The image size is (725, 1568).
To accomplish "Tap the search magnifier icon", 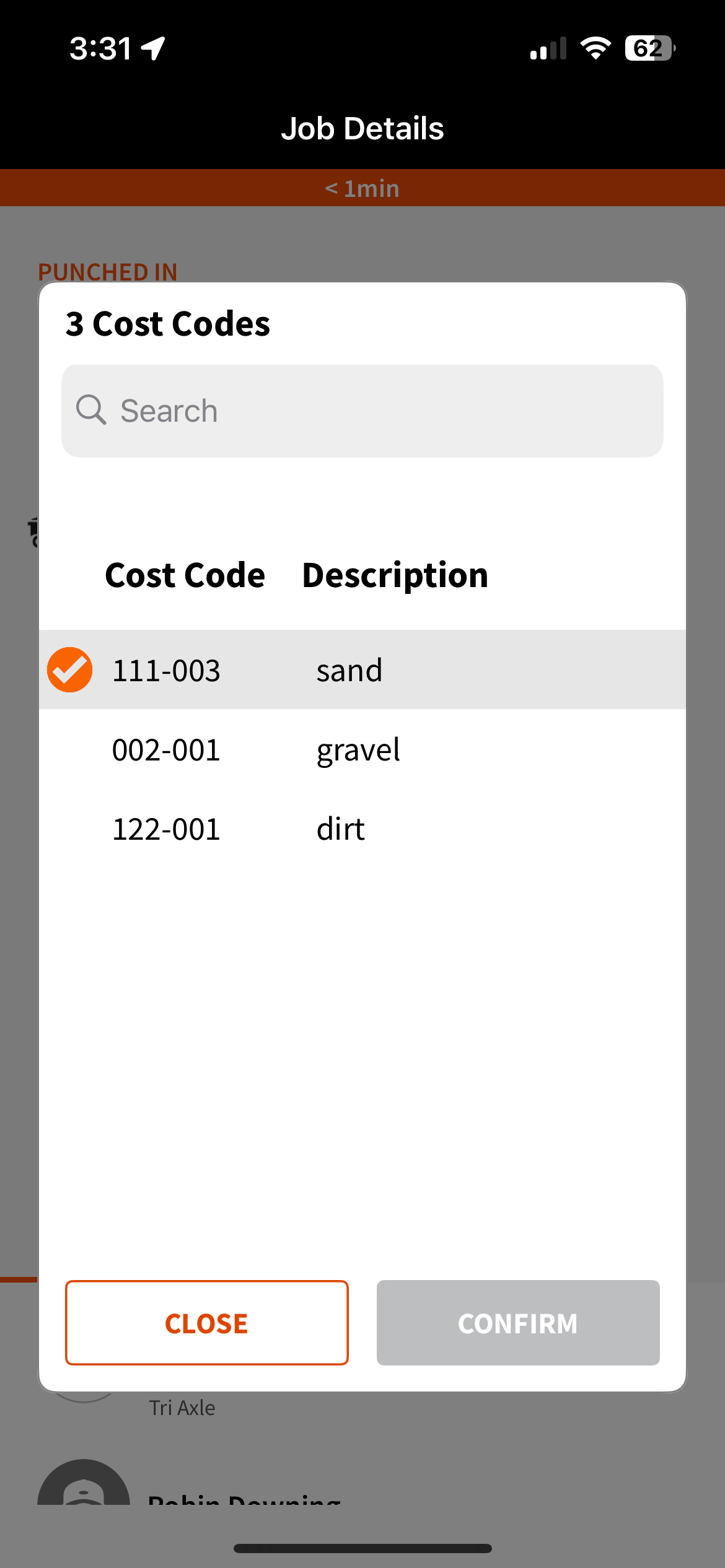I will tap(91, 410).
